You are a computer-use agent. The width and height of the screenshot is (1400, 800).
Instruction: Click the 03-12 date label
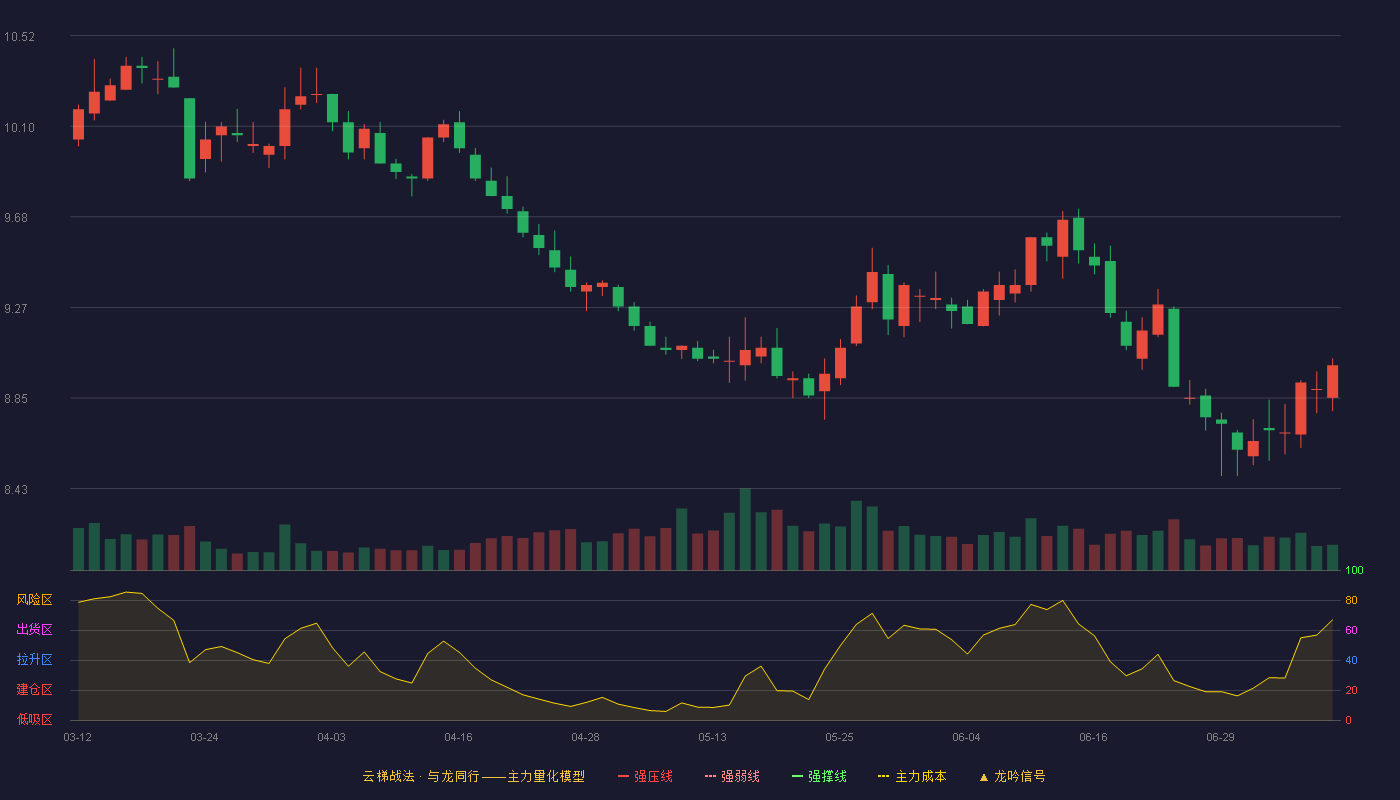(x=77, y=737)
